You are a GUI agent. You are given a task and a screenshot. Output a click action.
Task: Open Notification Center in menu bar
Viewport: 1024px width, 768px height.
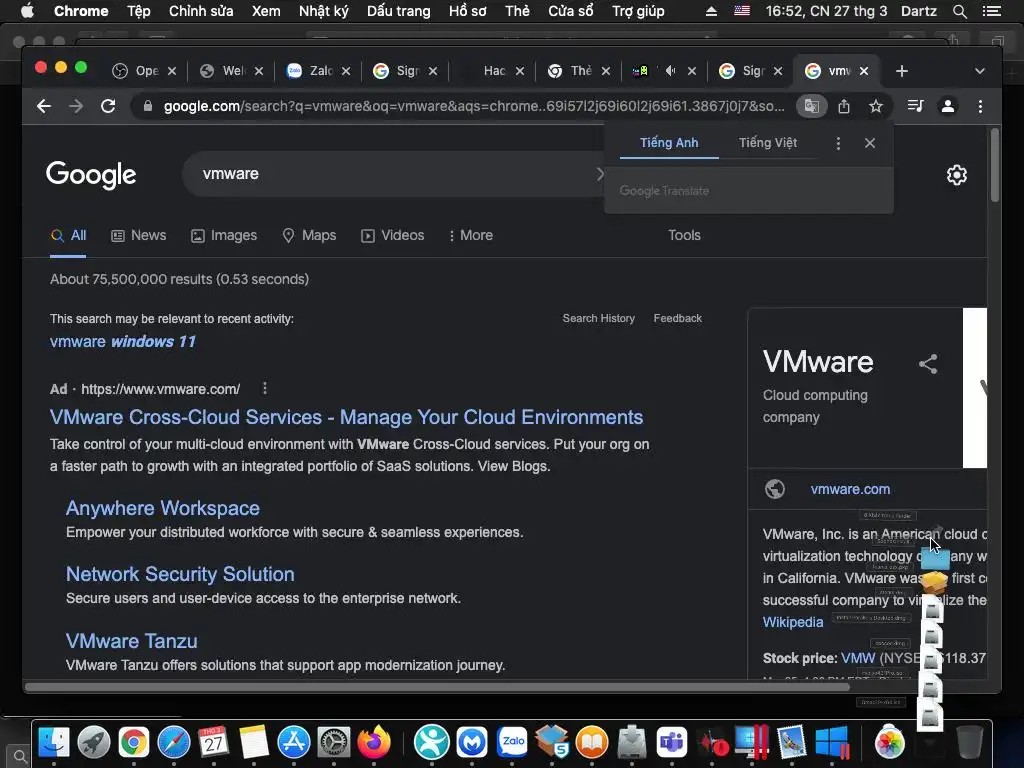point(992,11)
